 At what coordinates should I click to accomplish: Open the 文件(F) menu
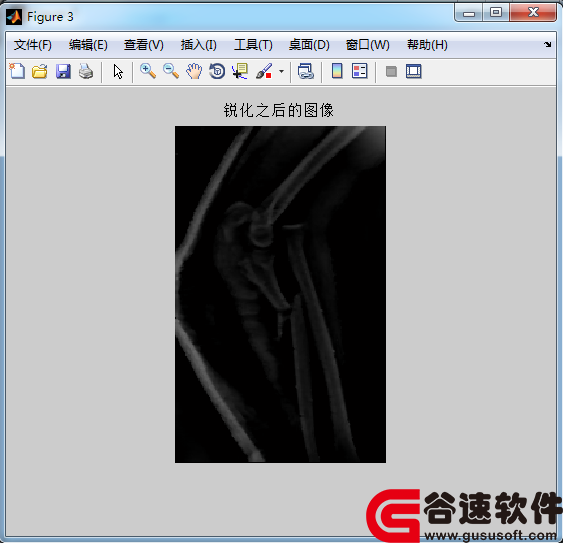point(33,45)
